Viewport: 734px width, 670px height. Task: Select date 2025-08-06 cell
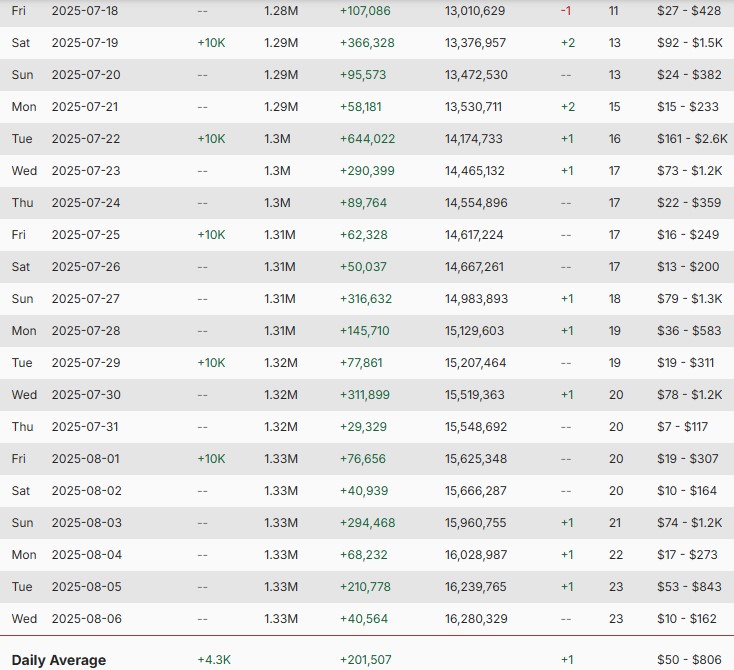(x=86, y=618)
